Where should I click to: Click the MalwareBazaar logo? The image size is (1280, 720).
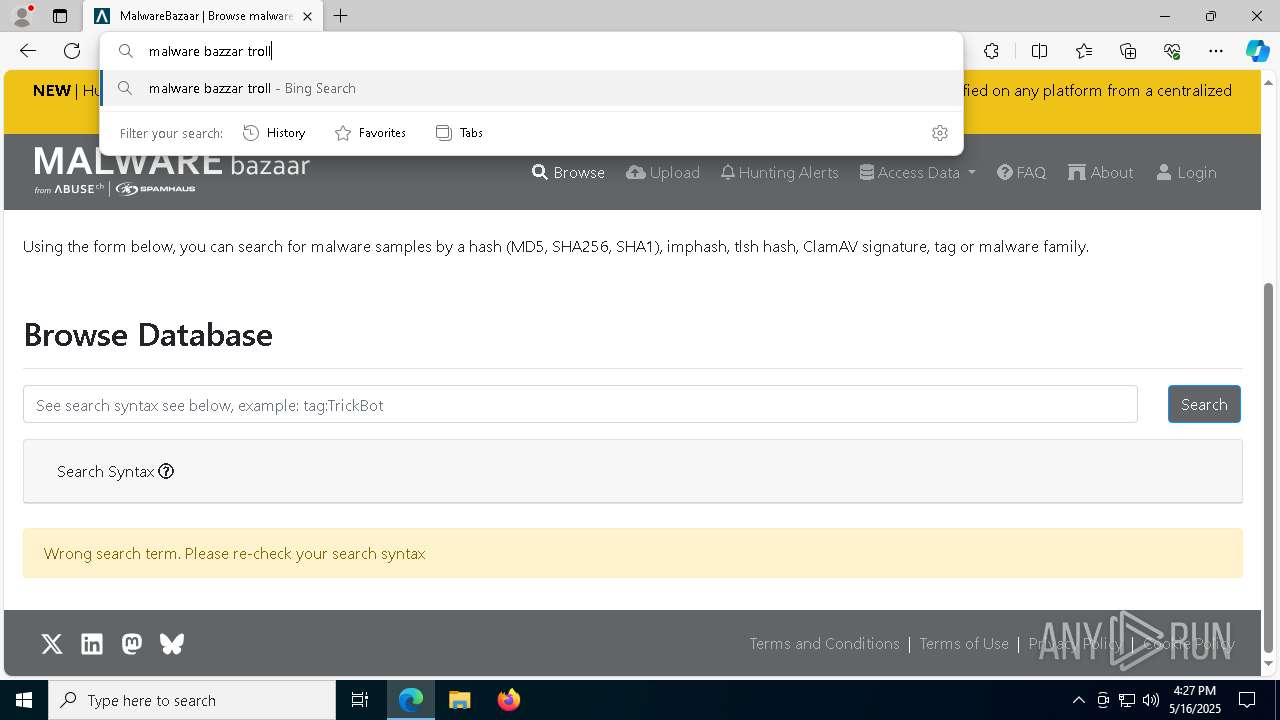point(172,170)
